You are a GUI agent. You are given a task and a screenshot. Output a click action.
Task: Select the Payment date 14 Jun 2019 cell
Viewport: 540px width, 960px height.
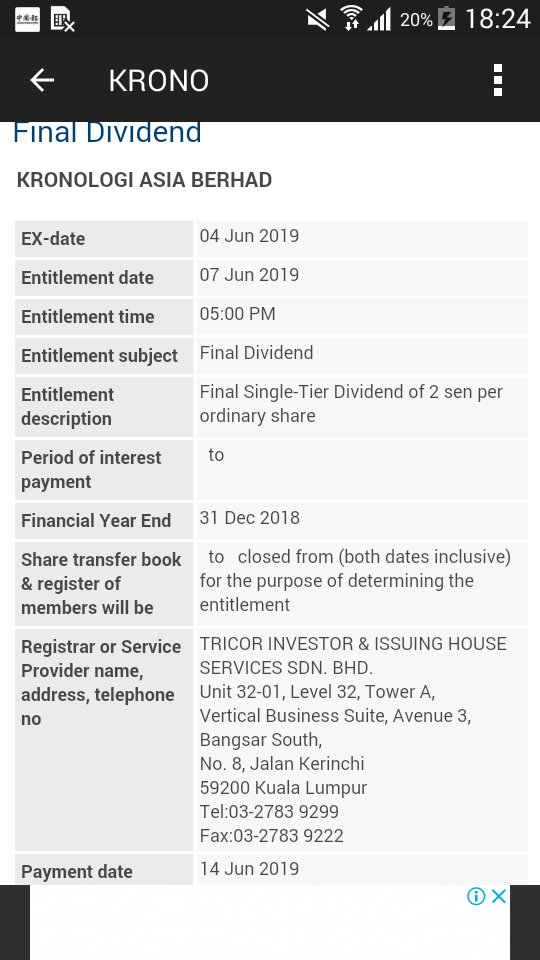(x=362, y=869)
